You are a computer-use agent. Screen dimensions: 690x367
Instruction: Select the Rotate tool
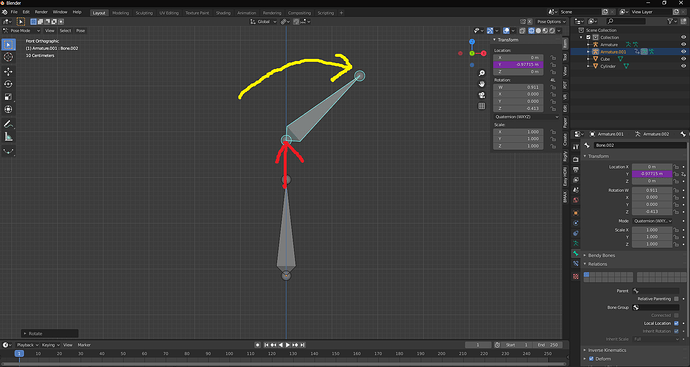(8, 84)
